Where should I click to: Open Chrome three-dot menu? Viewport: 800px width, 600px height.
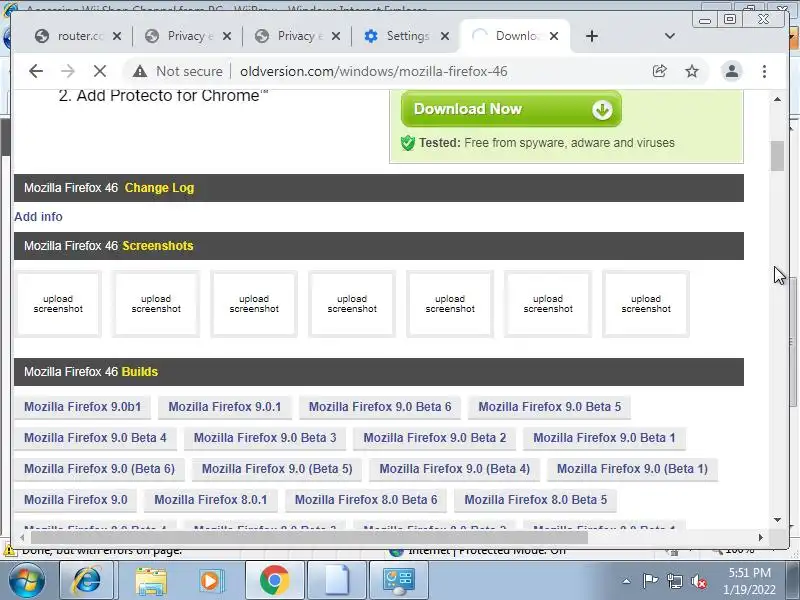click(x=764, y=71)
